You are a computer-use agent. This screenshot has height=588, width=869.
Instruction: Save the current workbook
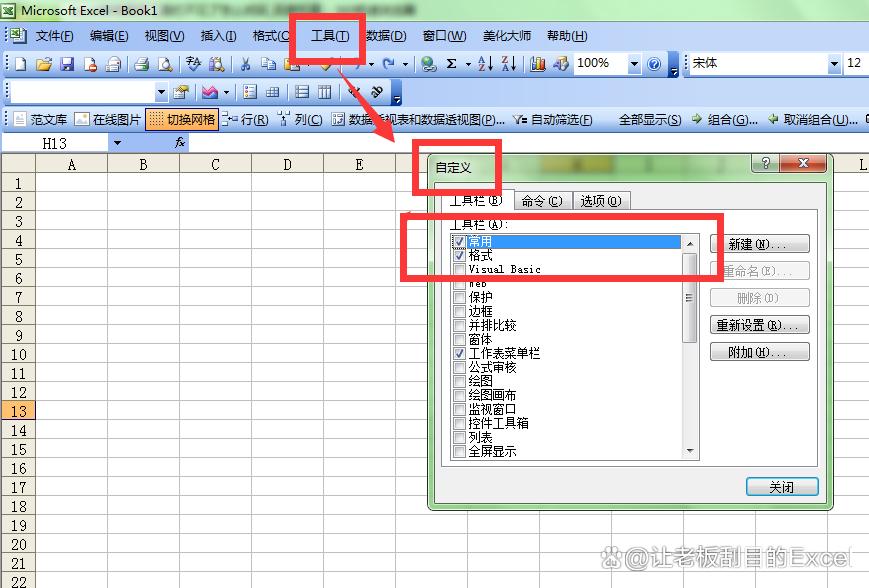(66, 64)
